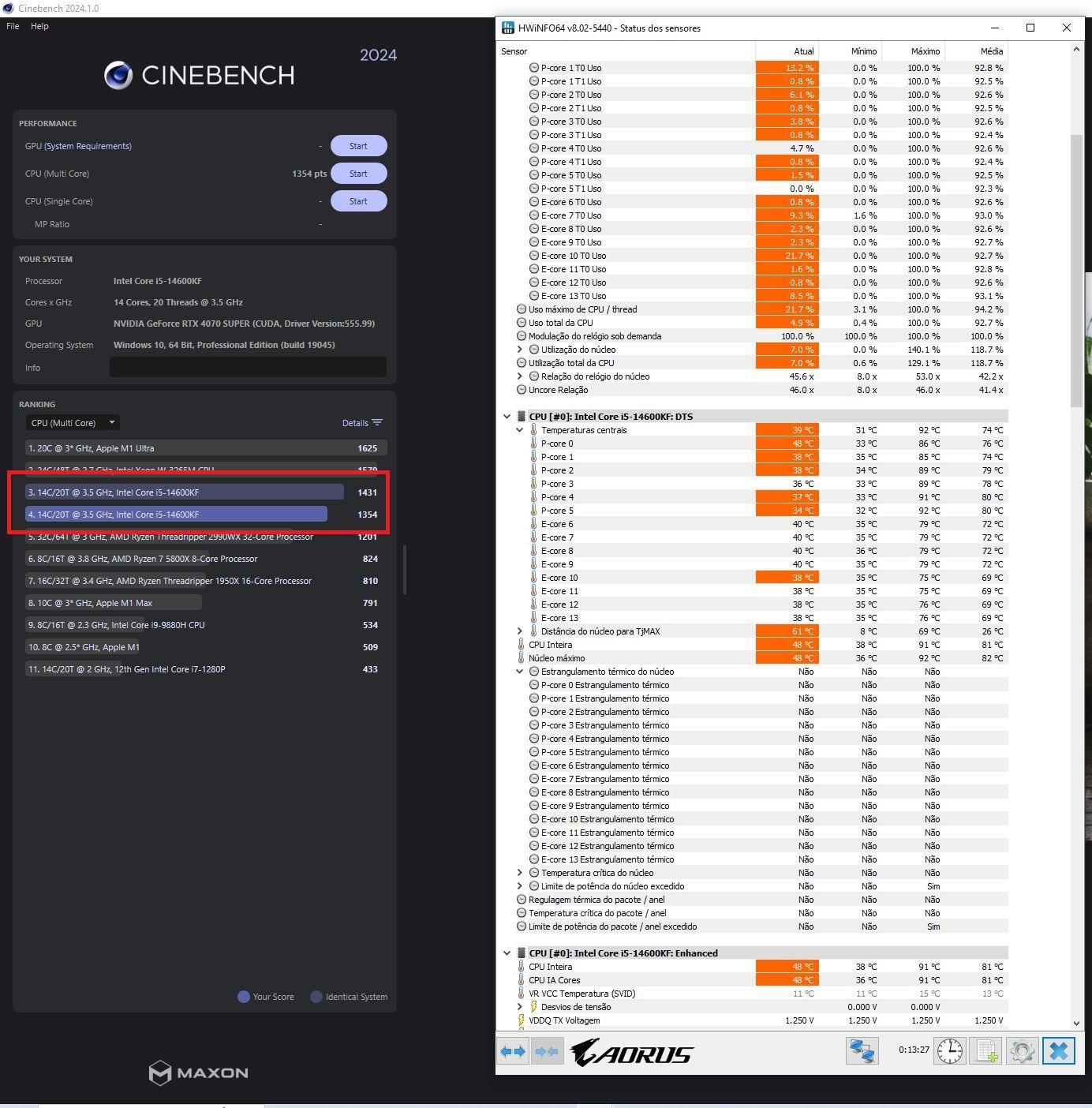
Task: Click the ranking Details link
Action: [355, 423]
